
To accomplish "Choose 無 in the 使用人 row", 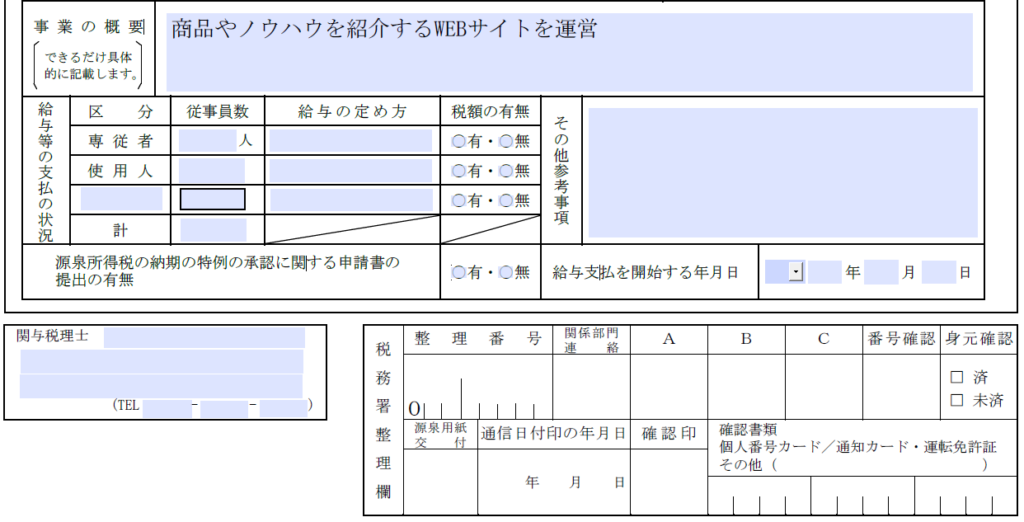I will point(506,171).
